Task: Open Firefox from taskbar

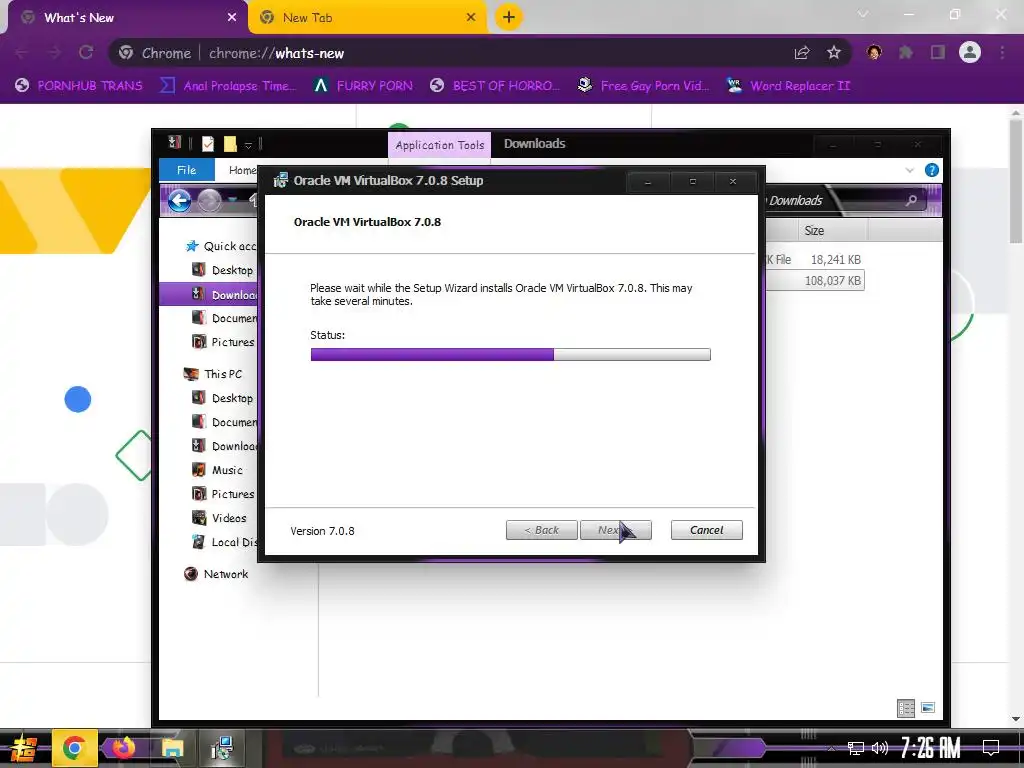Action: [123, 748]
